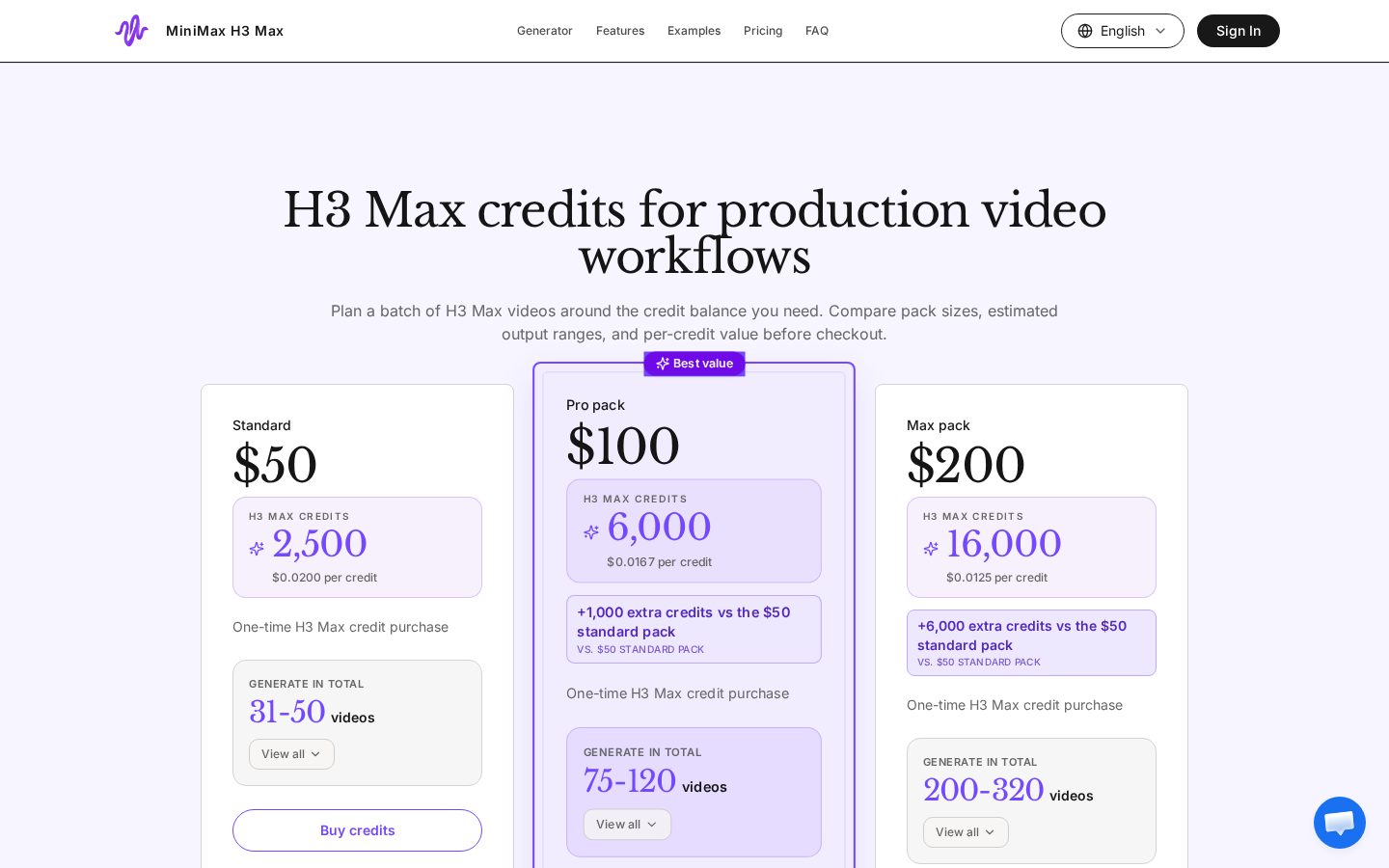Image resolution: width=1389 pixels, height=868 pixels.
Task: Click the Sign In button
Action: tap(1239, 31)
